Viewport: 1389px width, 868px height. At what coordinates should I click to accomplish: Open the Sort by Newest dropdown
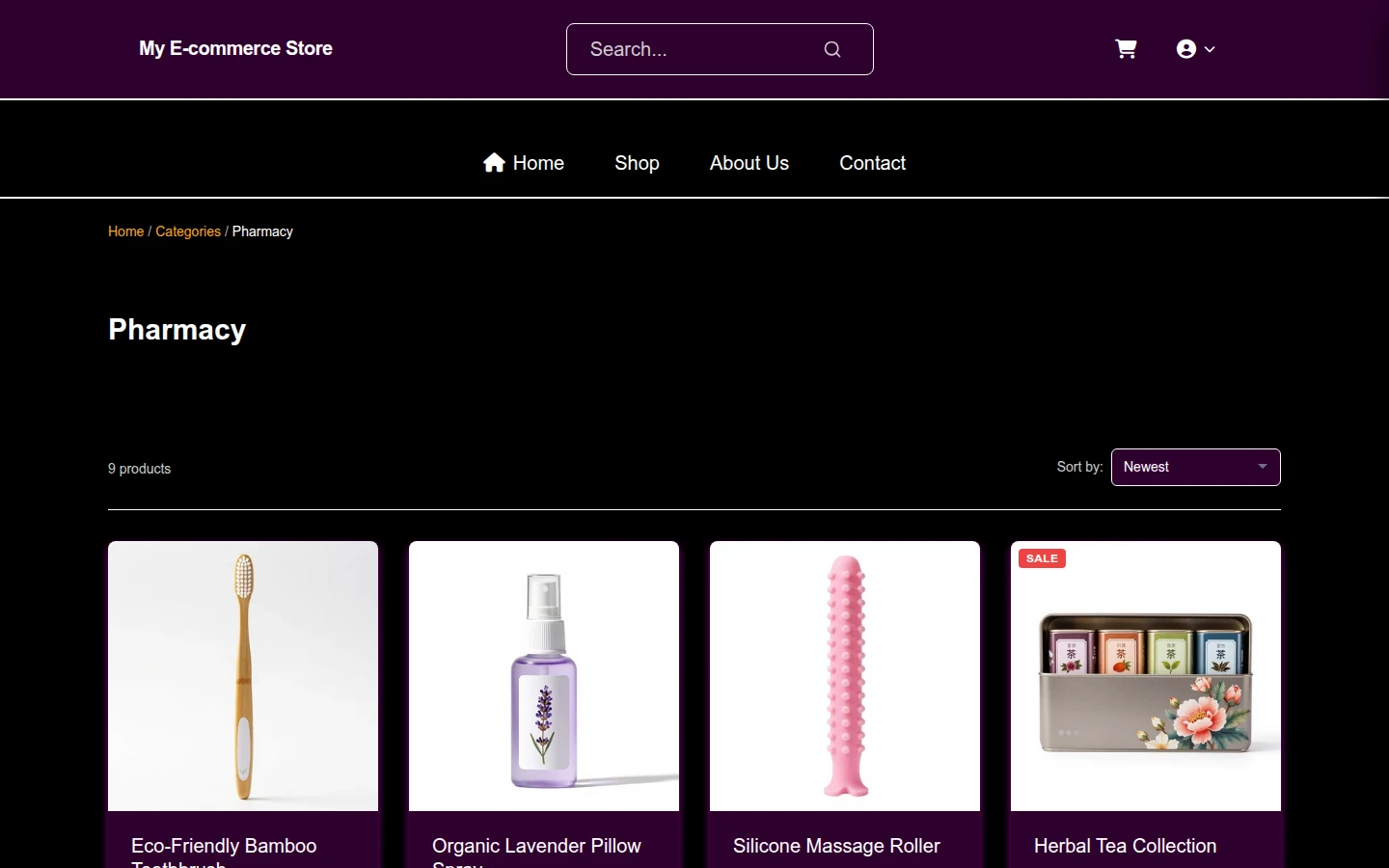tap(1196, 467)
